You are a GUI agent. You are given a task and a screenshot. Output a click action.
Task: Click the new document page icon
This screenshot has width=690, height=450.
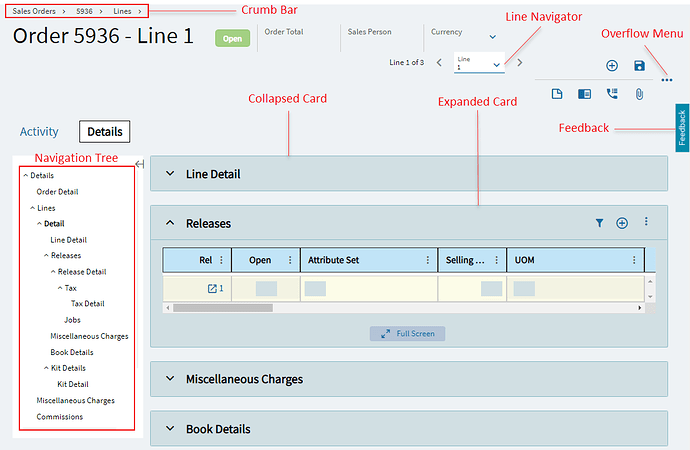click(557, 94)
